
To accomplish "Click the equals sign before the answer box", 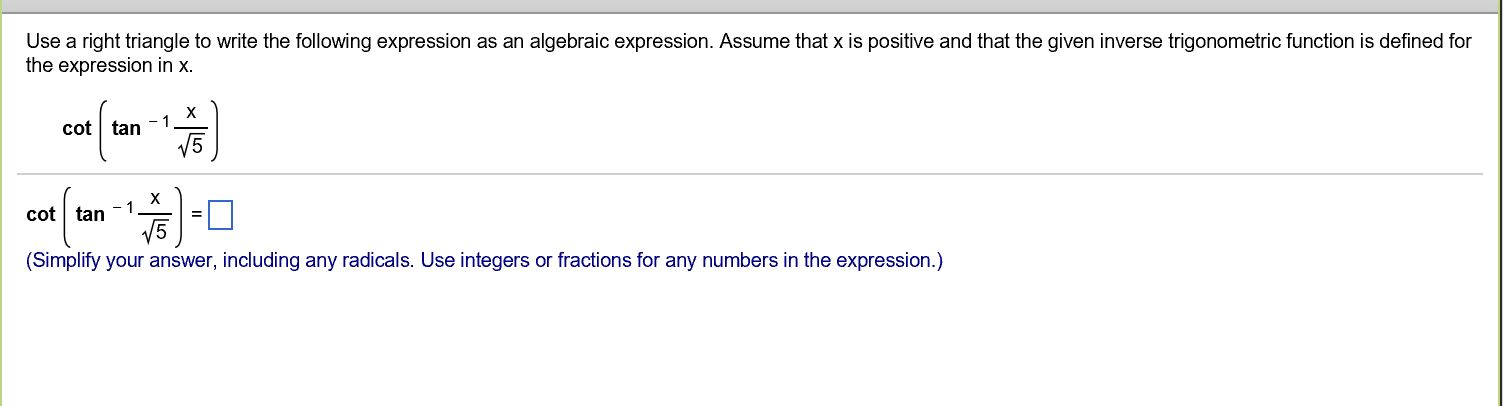I will pyautogui.click(x=197, y=214).
